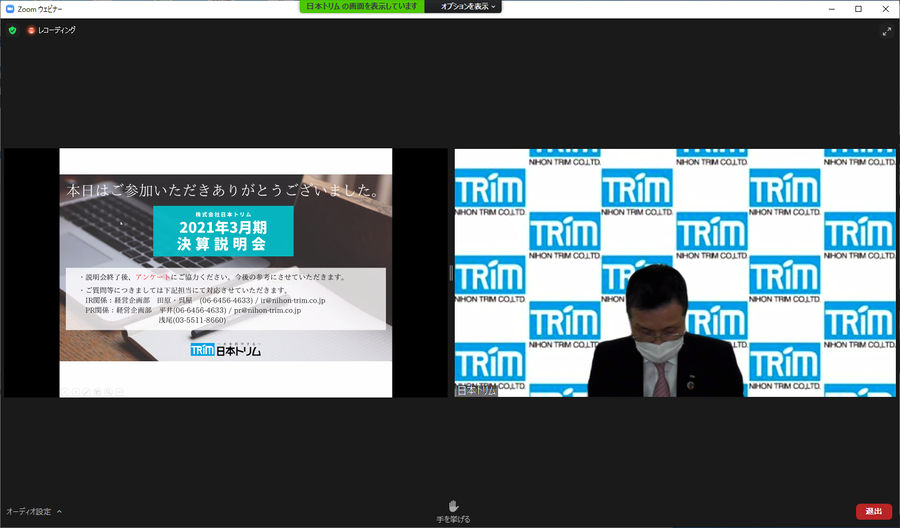Click the TRIM 日本トリム logo on the slide

[225, 350]
